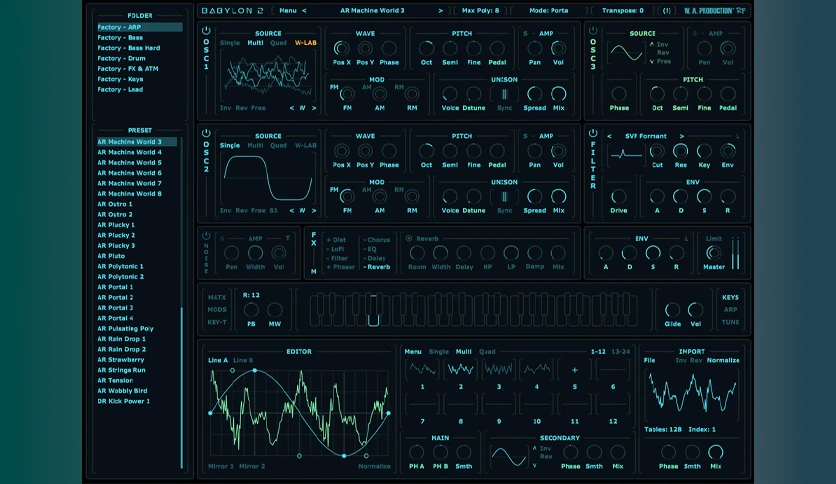The width and height of the screenshot is (836, 484).
Task: Click the reverb LP knob
Action: 511,253
